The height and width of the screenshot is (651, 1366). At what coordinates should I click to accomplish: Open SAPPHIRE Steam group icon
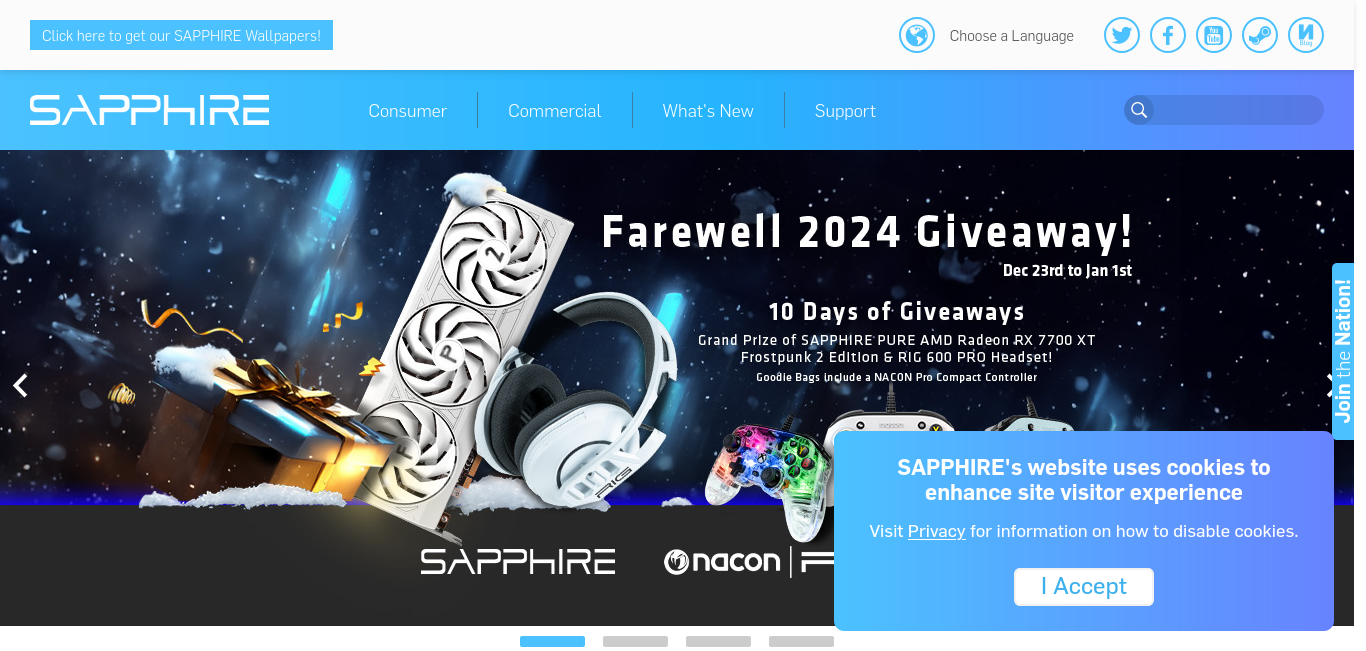click(x=1260, y=36)
